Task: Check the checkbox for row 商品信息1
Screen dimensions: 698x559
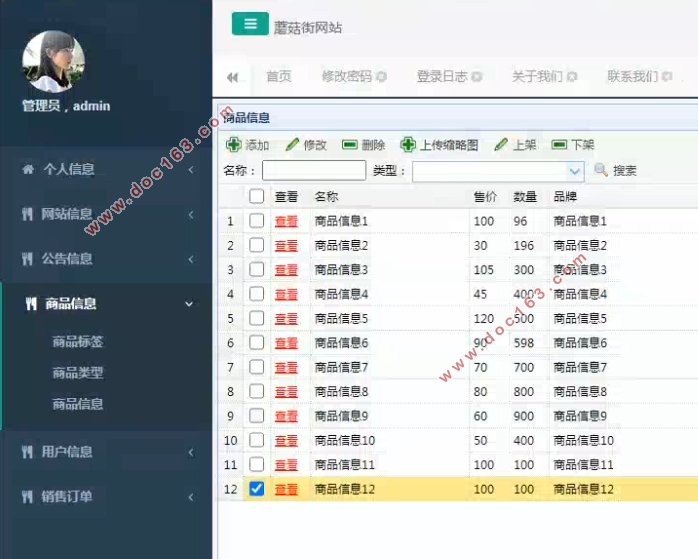Action: [x=256, y=221]
